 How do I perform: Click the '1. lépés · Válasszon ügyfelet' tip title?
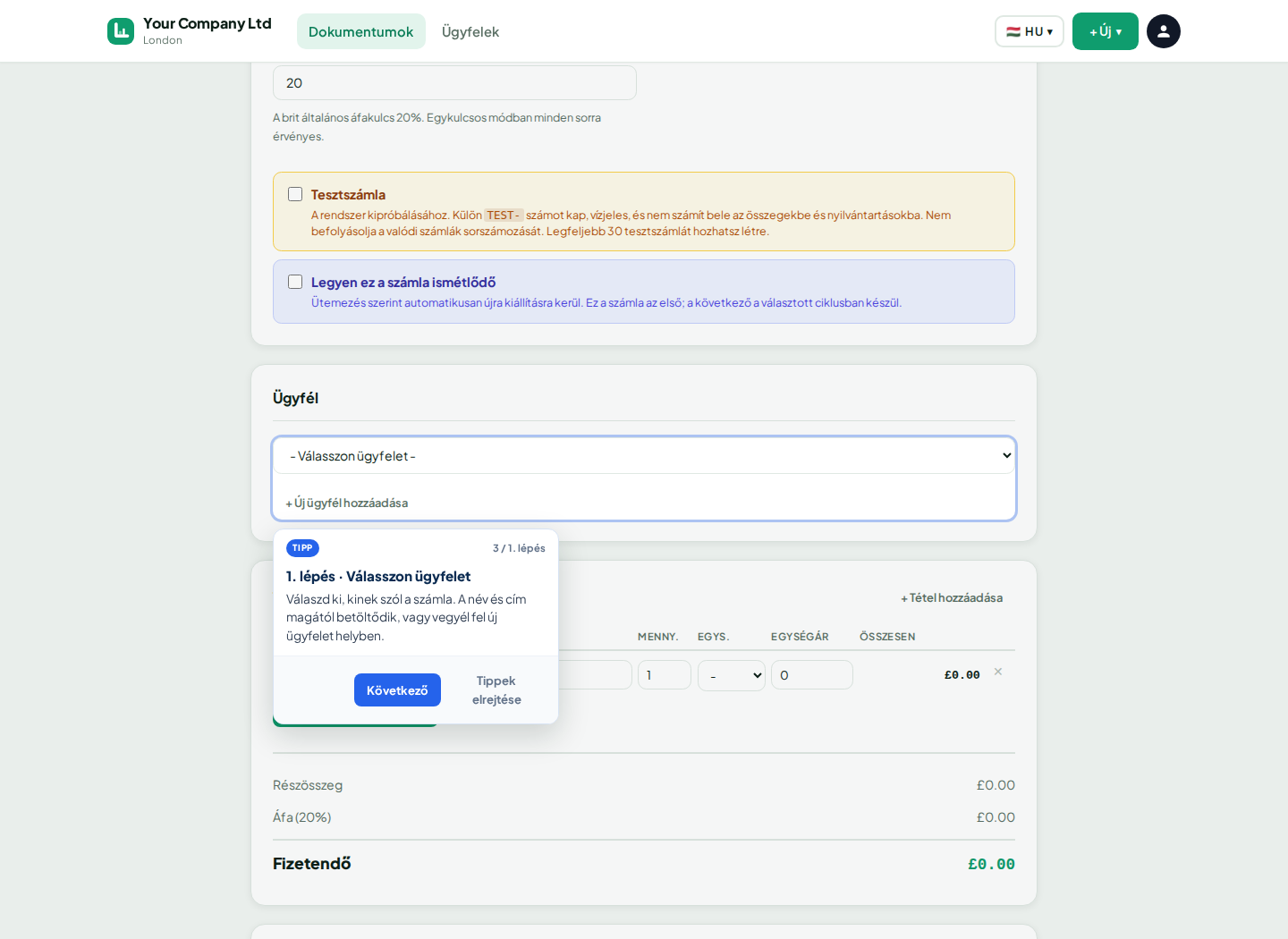click(378, 577)
